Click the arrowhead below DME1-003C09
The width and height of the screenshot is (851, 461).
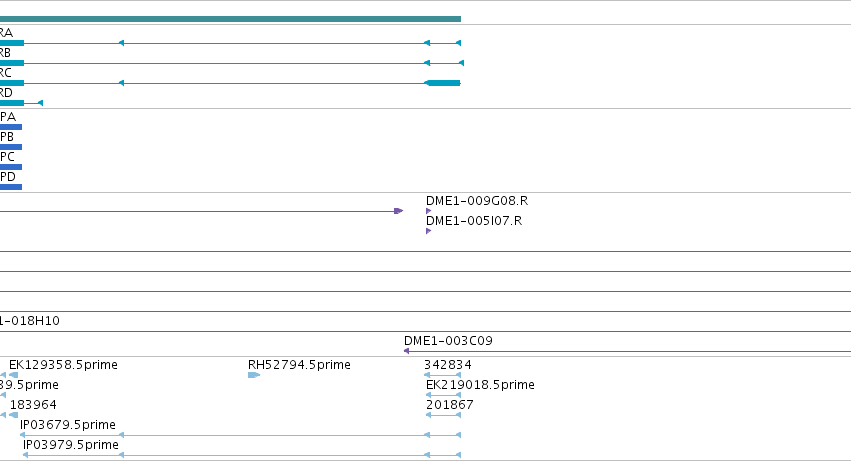pyautogui.click(x=407, y=351)
